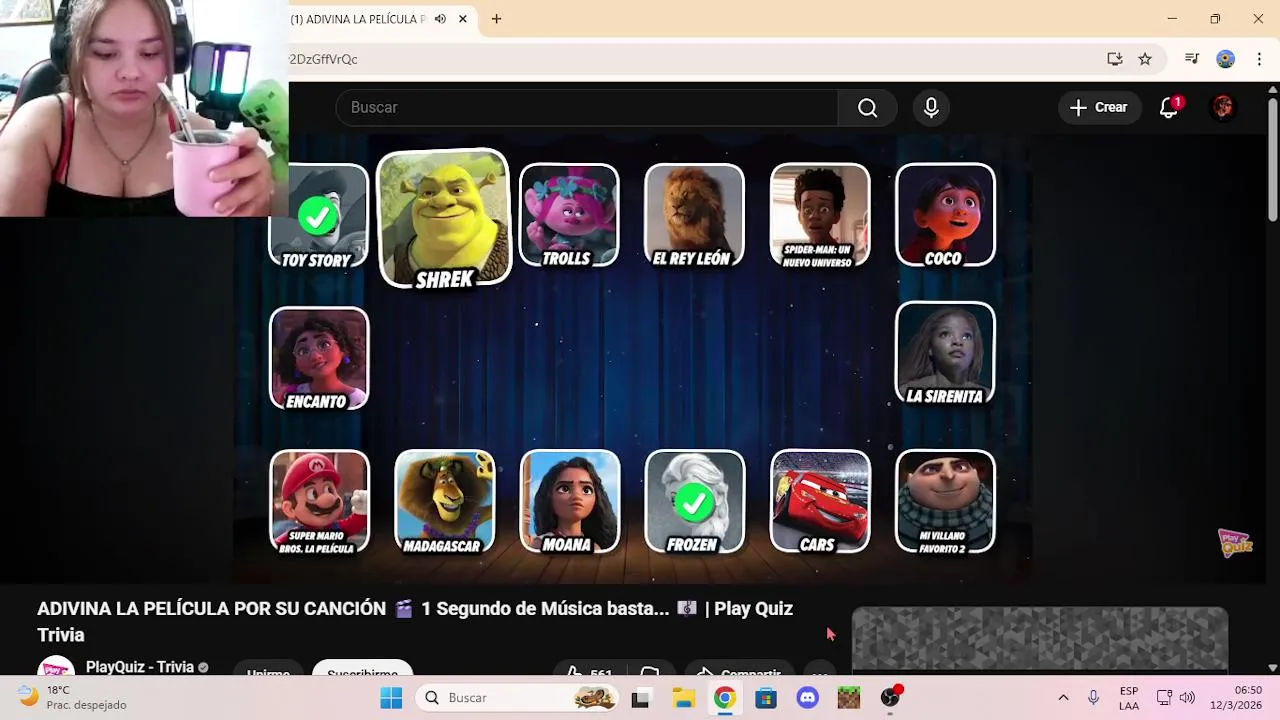Close the ADIVINA LA PELÍCULA browser tab
The height and width of the screenshot is (720, 1280).
click(463, 19)
